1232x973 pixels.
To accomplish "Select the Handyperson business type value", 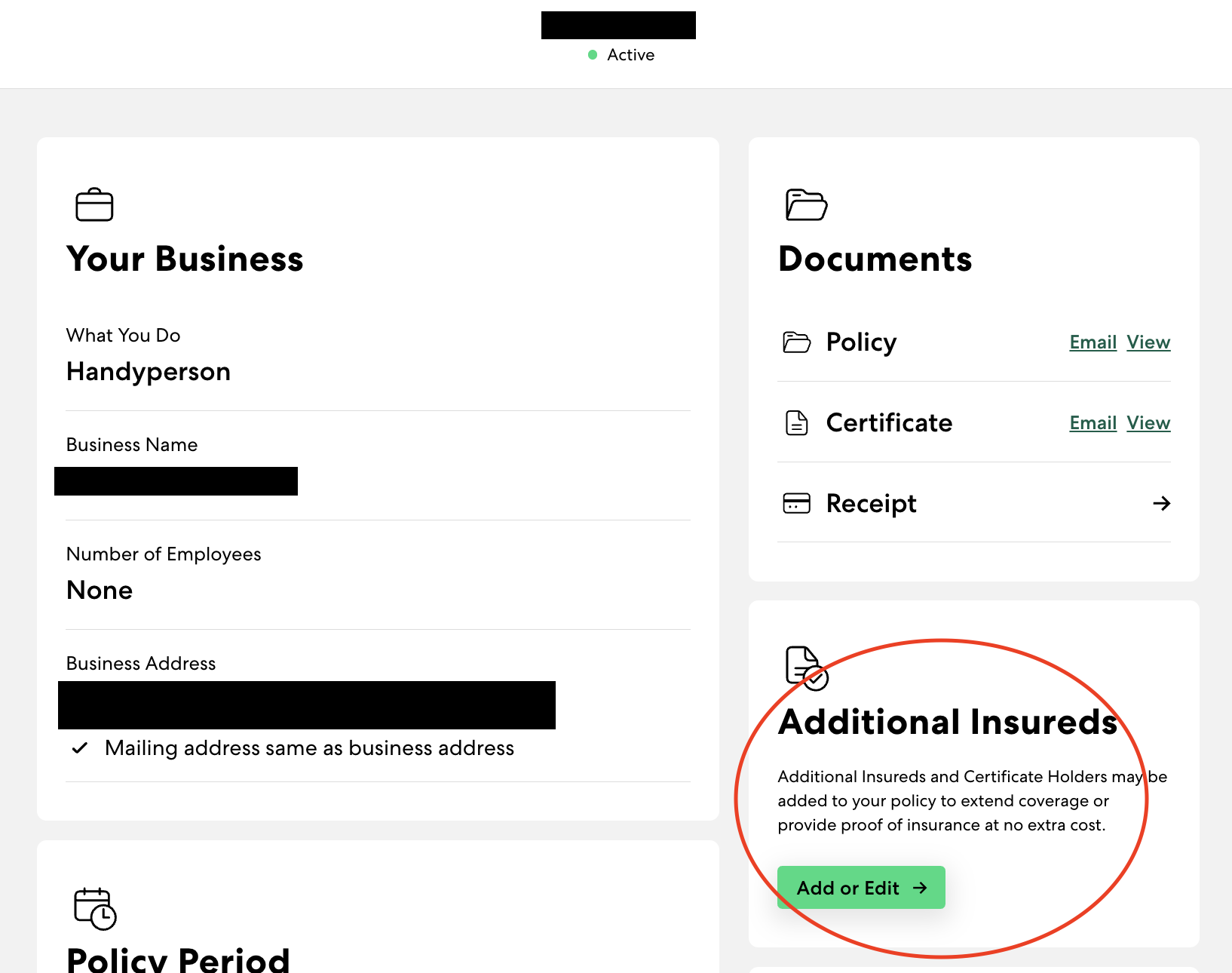I will click(x=149, y=372).
